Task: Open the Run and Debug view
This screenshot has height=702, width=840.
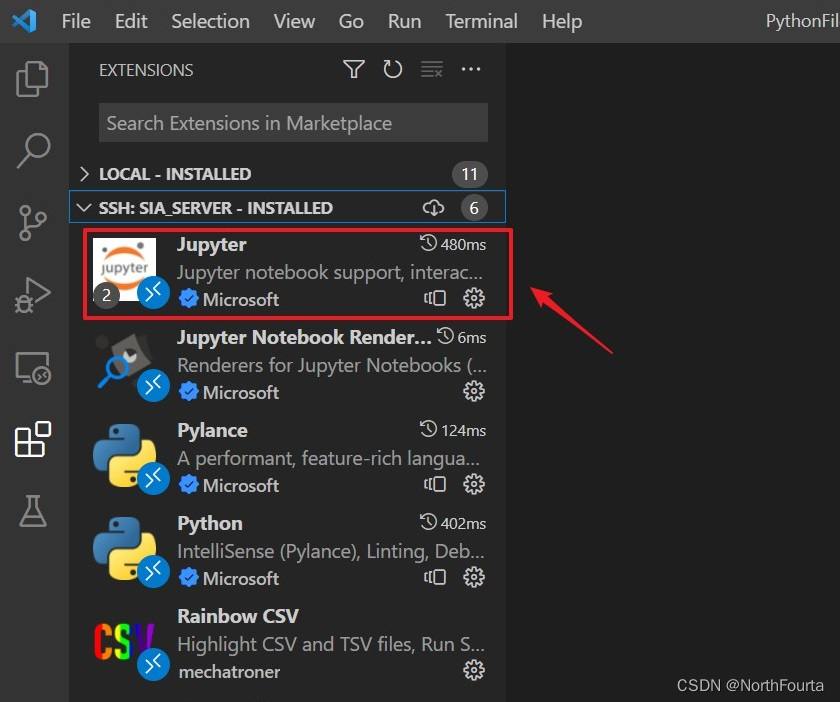Action: 33,295
